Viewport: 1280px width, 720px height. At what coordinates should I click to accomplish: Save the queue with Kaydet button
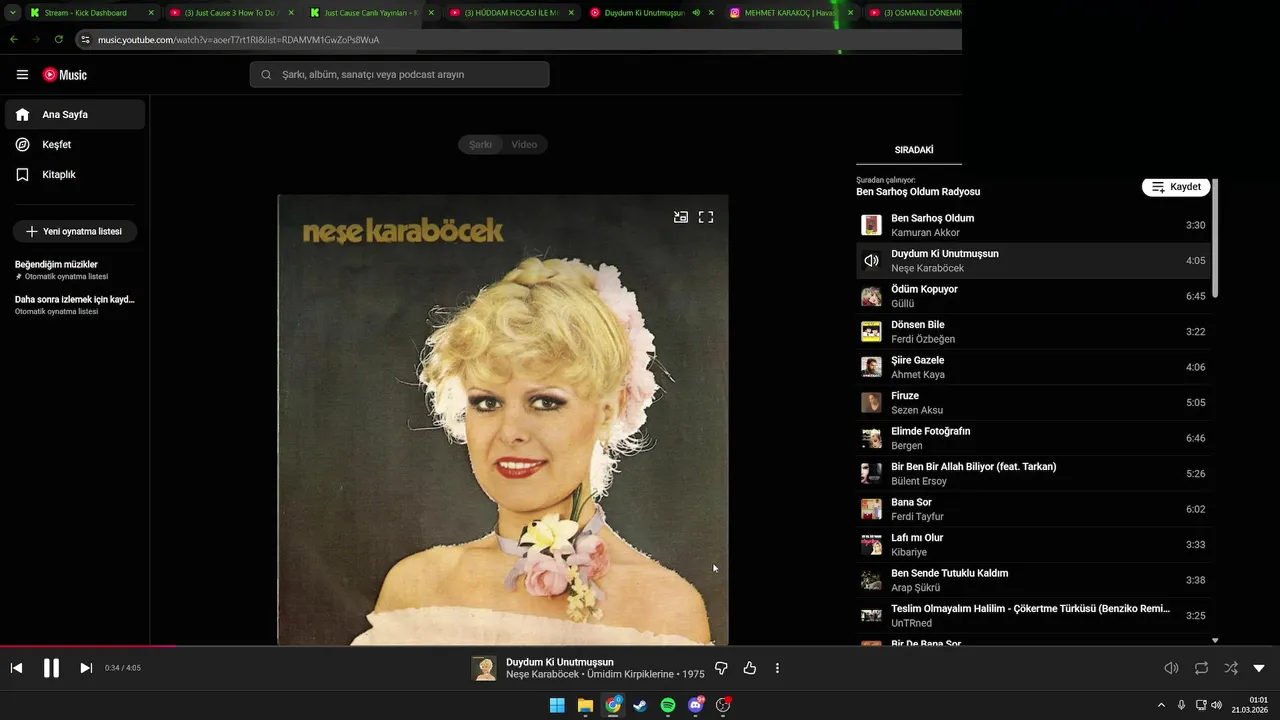tap(1176, 187)
